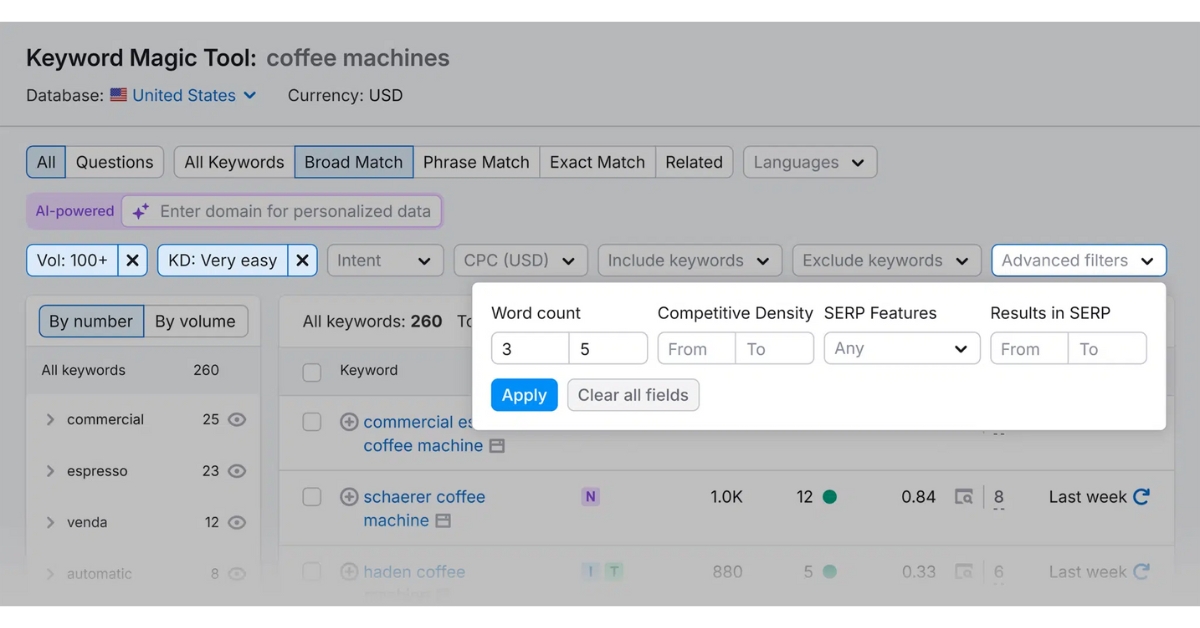Expand the venda keyword group

point(50,522)
